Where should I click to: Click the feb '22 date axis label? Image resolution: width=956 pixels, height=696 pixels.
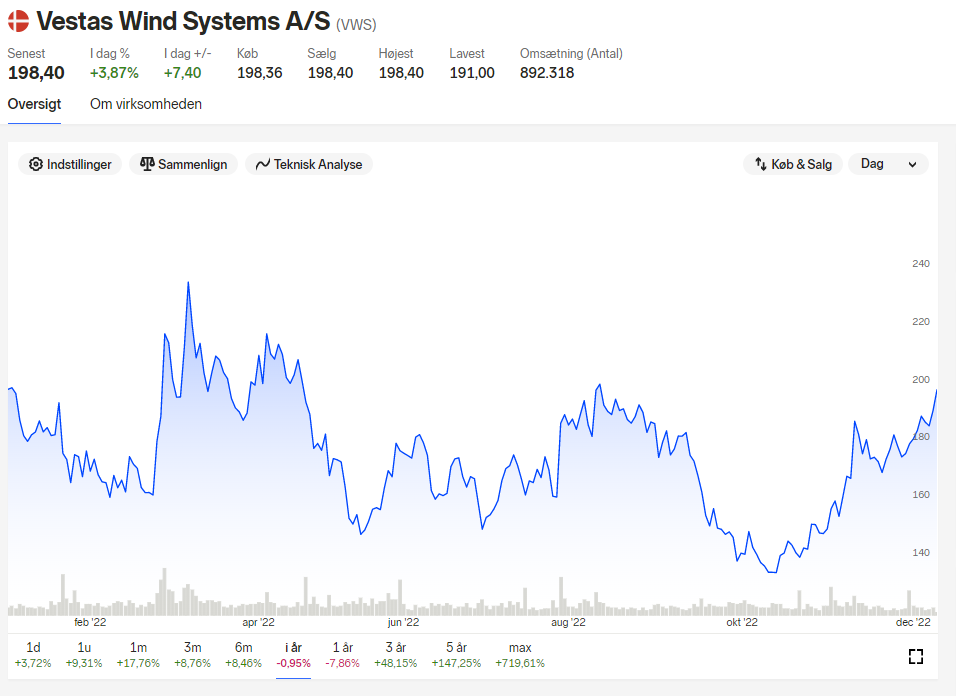click(90, 622)
